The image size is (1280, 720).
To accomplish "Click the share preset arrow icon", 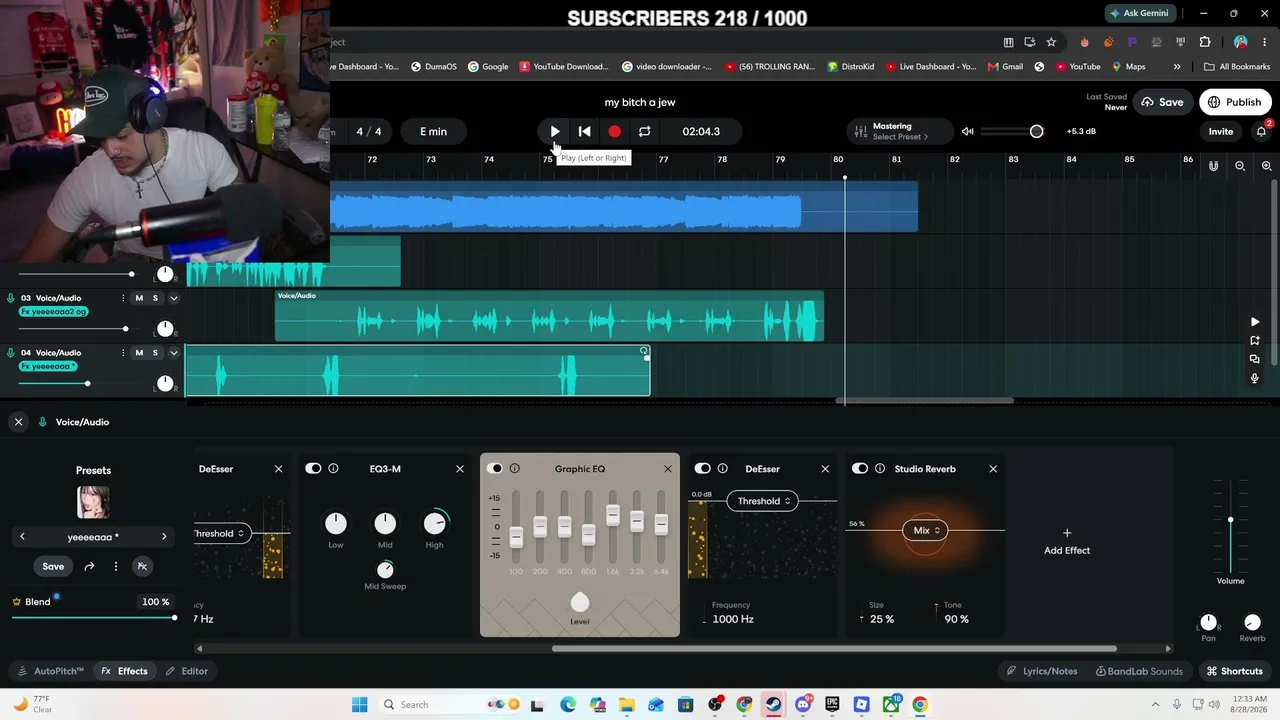I will 89,566.
